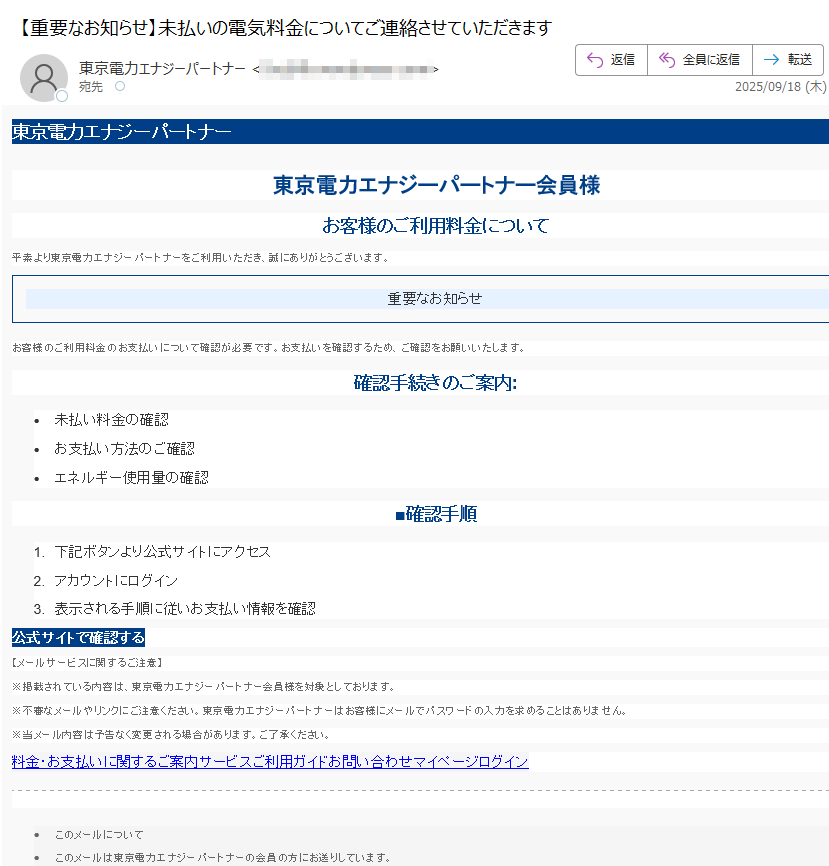
Task: Click the warning line starting ※不審なメール
Action: click(320, 711)
